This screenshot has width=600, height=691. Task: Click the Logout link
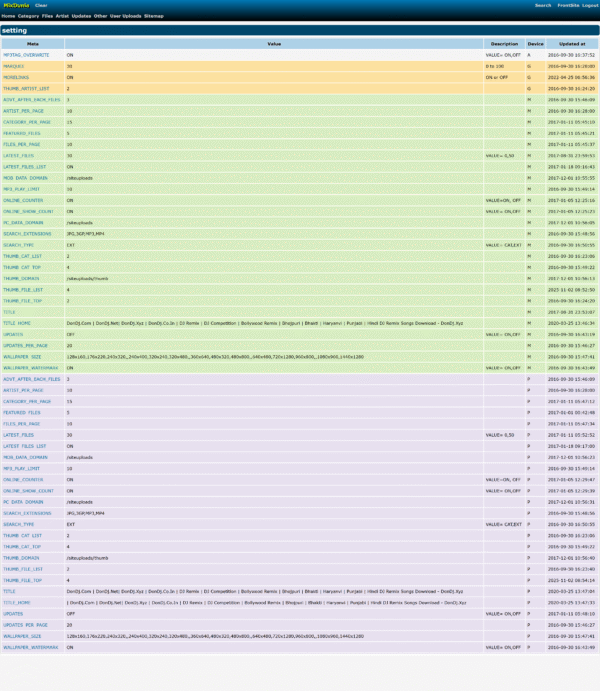(590, 5)
